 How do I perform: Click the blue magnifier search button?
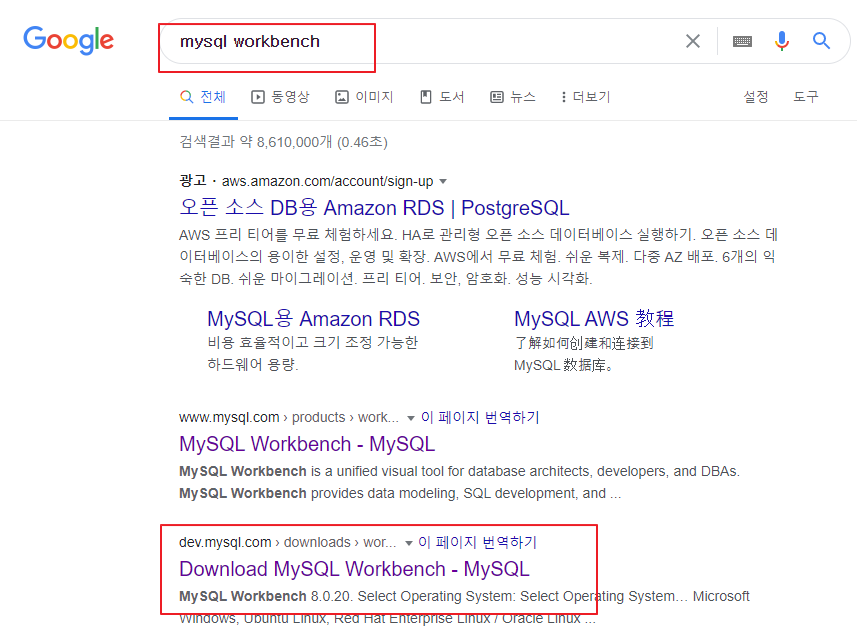pos(821,40)
